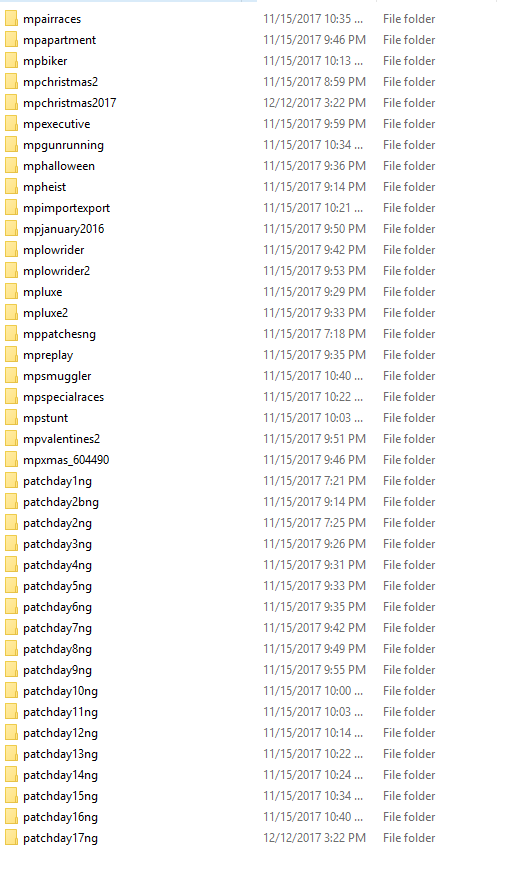Click File folder type of mpstunt
Image resolution: width=514 pixels, height=878 pixels.
pos(409,418)
